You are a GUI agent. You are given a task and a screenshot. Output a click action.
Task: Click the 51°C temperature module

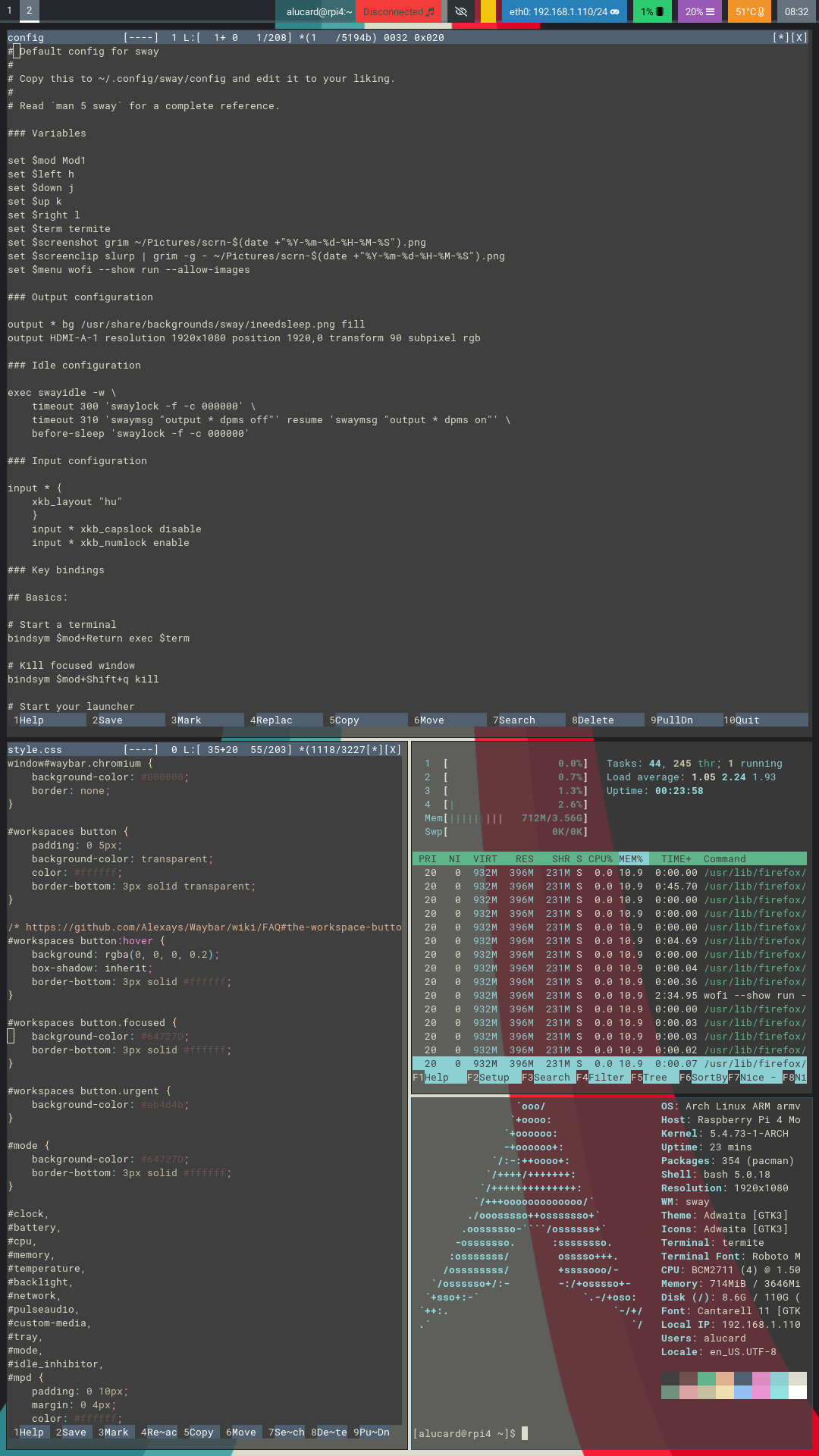pyautogui.click(x=750, y=11)
